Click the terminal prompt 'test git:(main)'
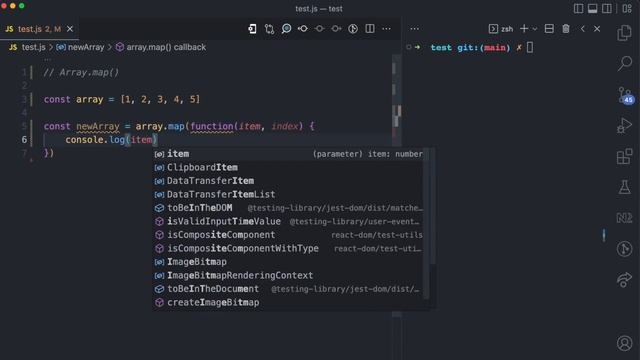This screenshot has width=640, height=360. tap(471, 48)
